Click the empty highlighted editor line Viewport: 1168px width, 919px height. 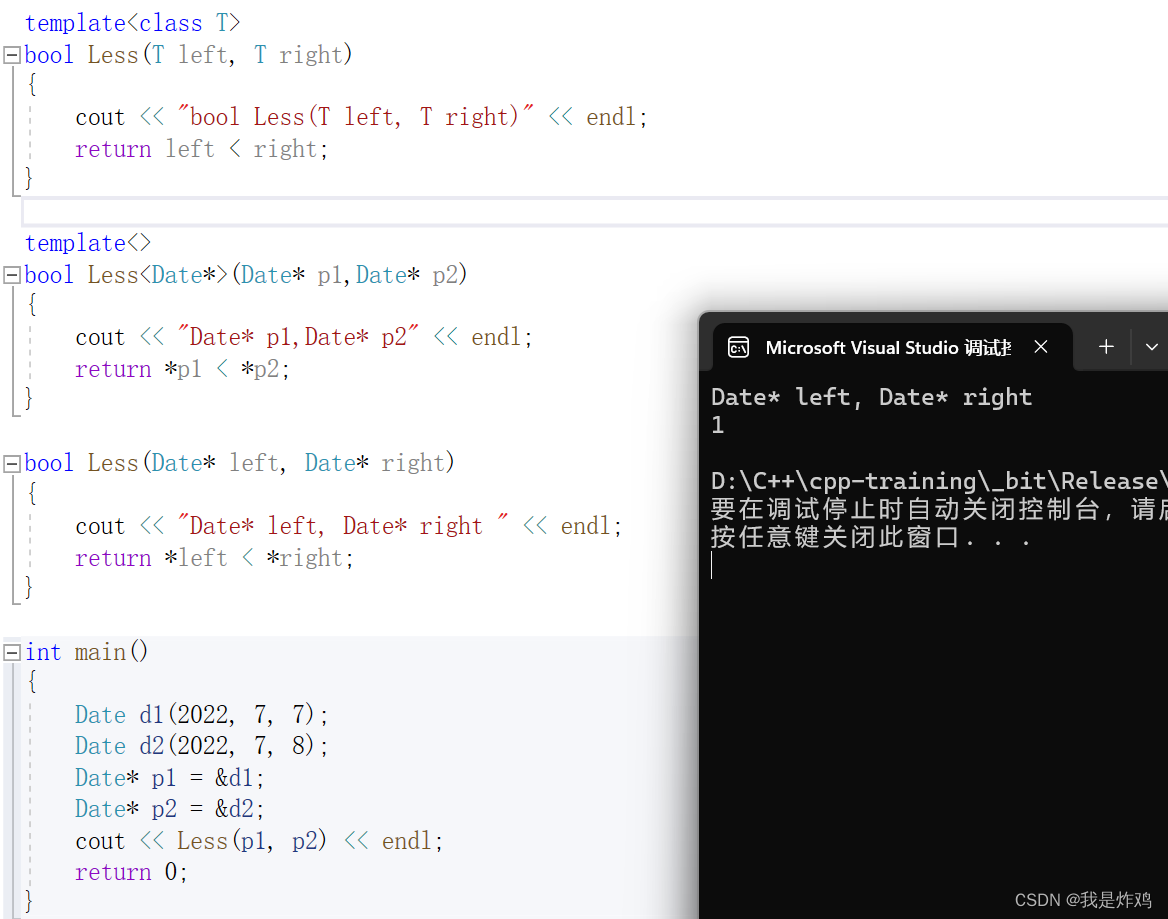click(x=594, y=212)
